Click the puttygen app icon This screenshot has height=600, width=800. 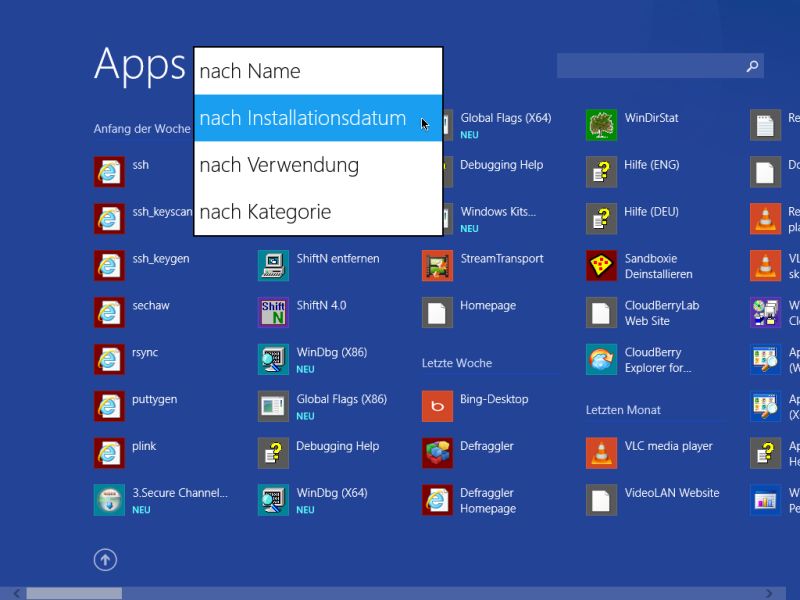coord(109,406)
